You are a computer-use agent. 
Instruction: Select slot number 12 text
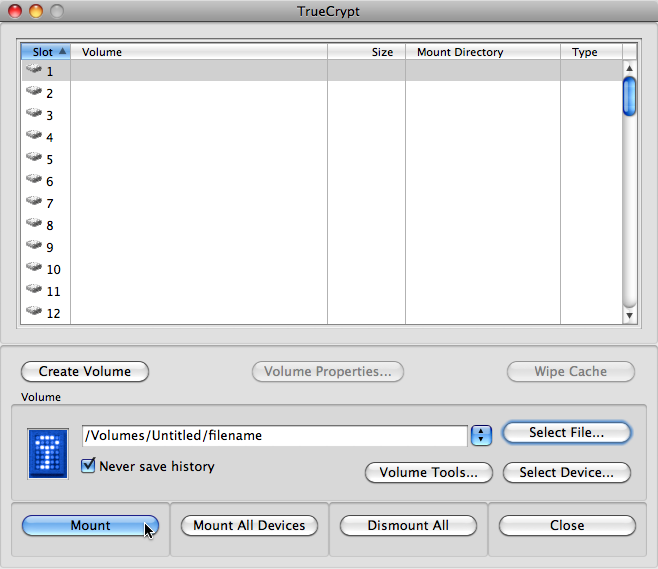(x=53, y=313)
